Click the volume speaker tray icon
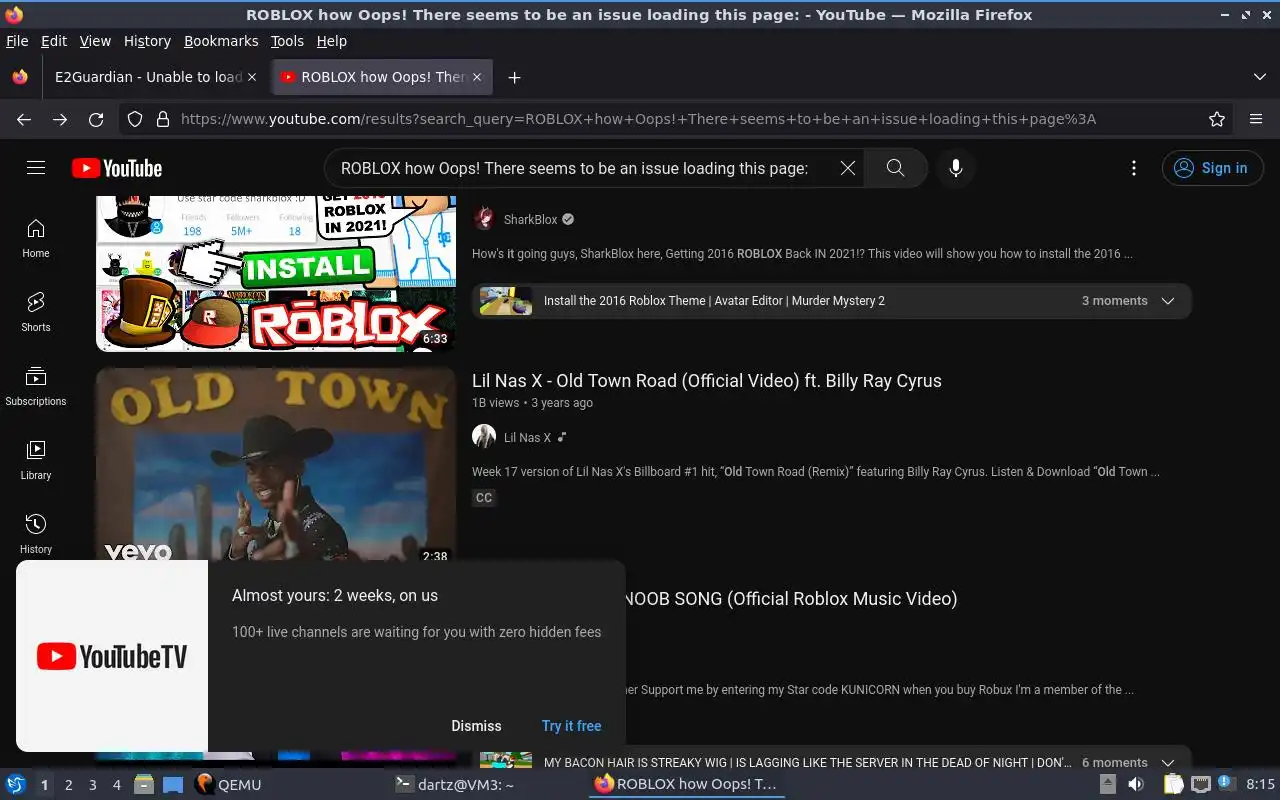1280x800 pixels. click(1136, 785)
